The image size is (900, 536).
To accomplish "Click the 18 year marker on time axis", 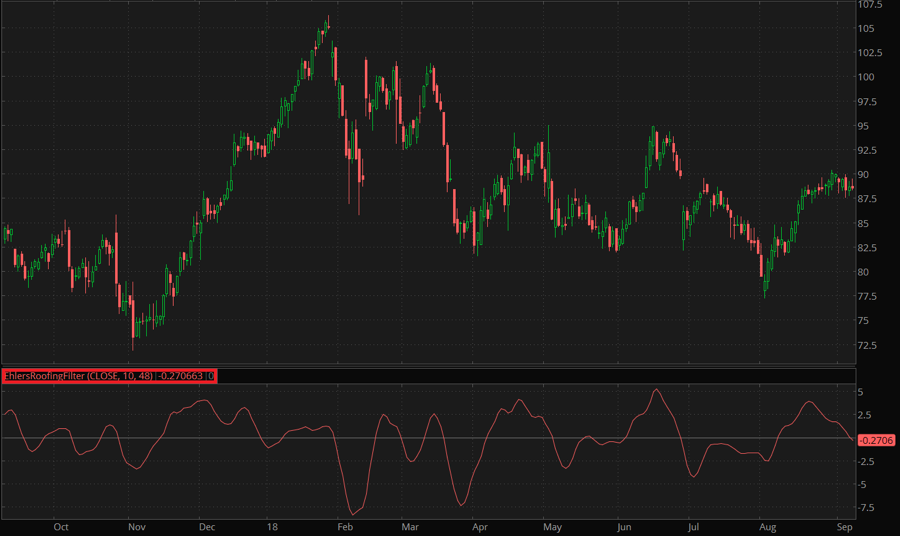I will pos(272,526).
